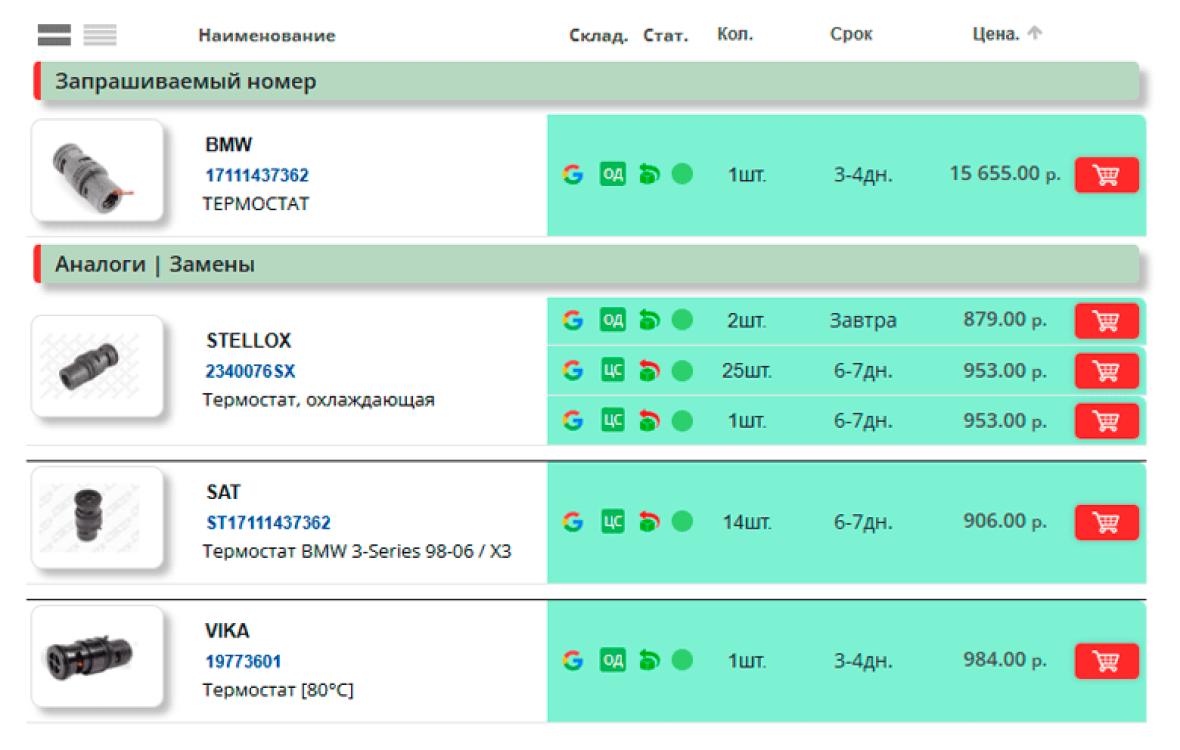Click the Стат. column header

pyautogui.click(x=665, y=35)
